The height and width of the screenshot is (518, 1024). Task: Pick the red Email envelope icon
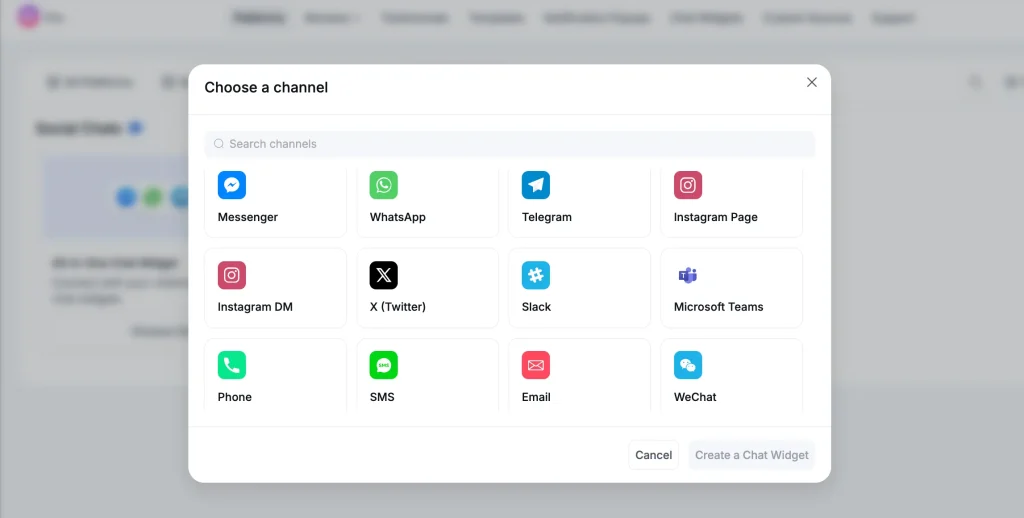click(536, 365)
